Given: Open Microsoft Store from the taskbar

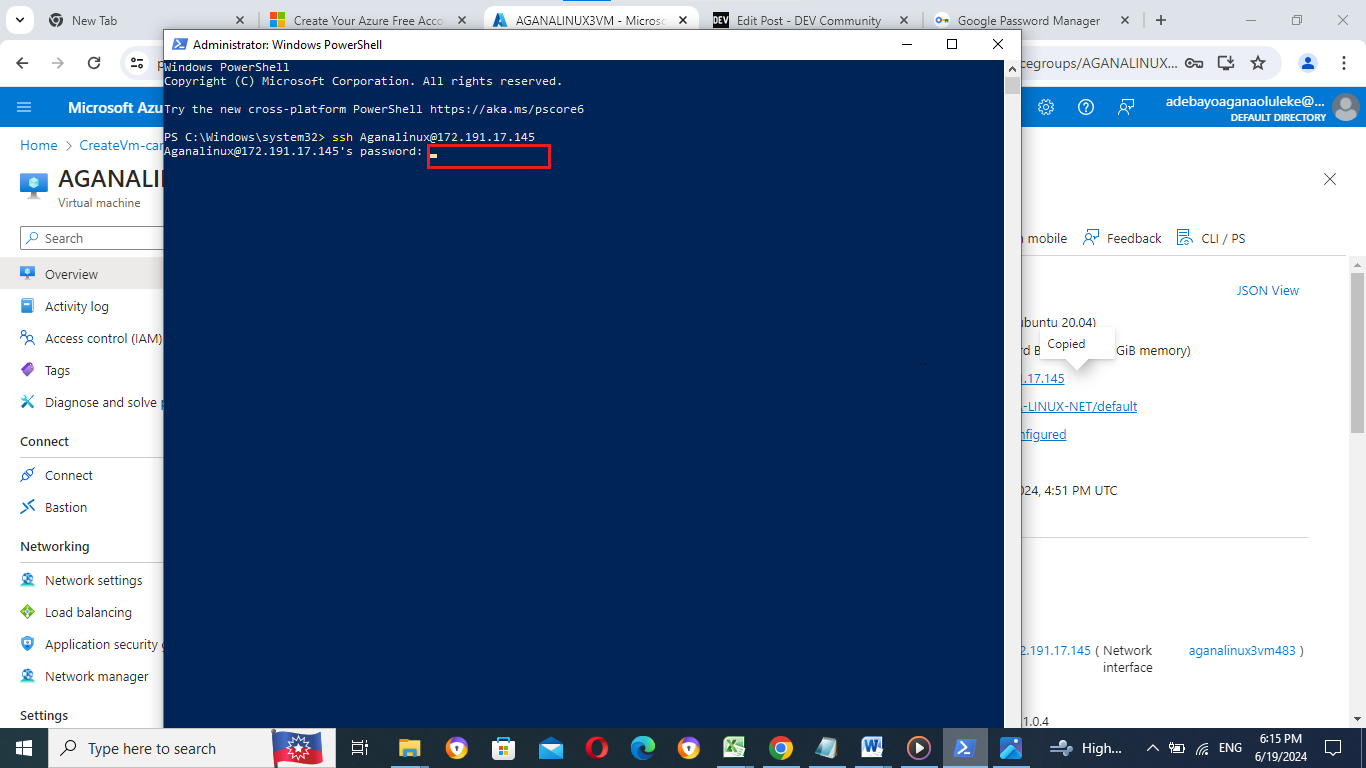Looking at the screenshot, I should click(x=504, y=748).
